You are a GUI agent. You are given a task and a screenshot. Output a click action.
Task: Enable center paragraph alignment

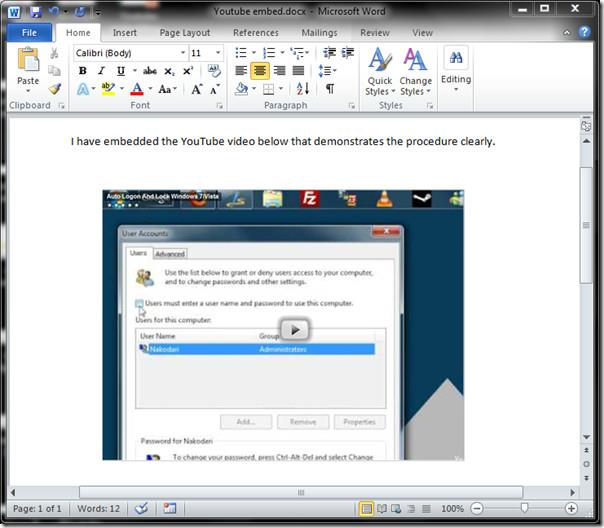tap(260, 71)
